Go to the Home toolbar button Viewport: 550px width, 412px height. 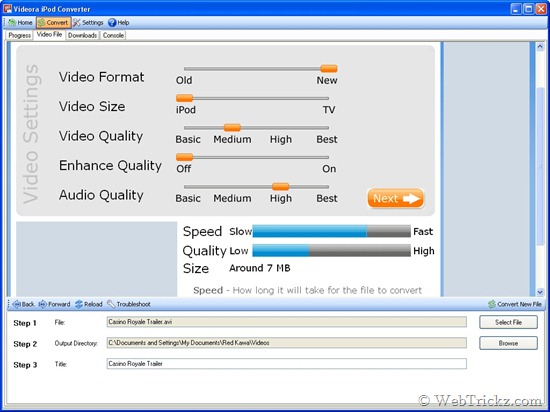pyautogui.click(x=21, y=23)
